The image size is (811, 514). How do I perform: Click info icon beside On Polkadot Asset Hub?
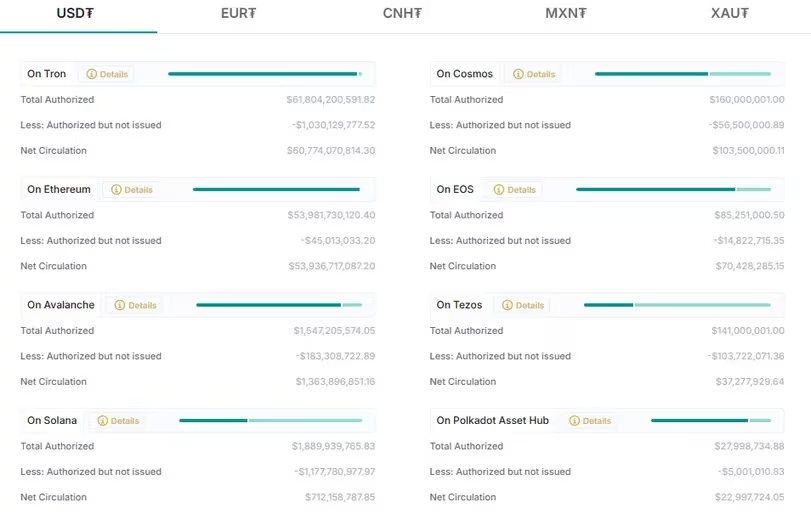click(x=575, y=421)
